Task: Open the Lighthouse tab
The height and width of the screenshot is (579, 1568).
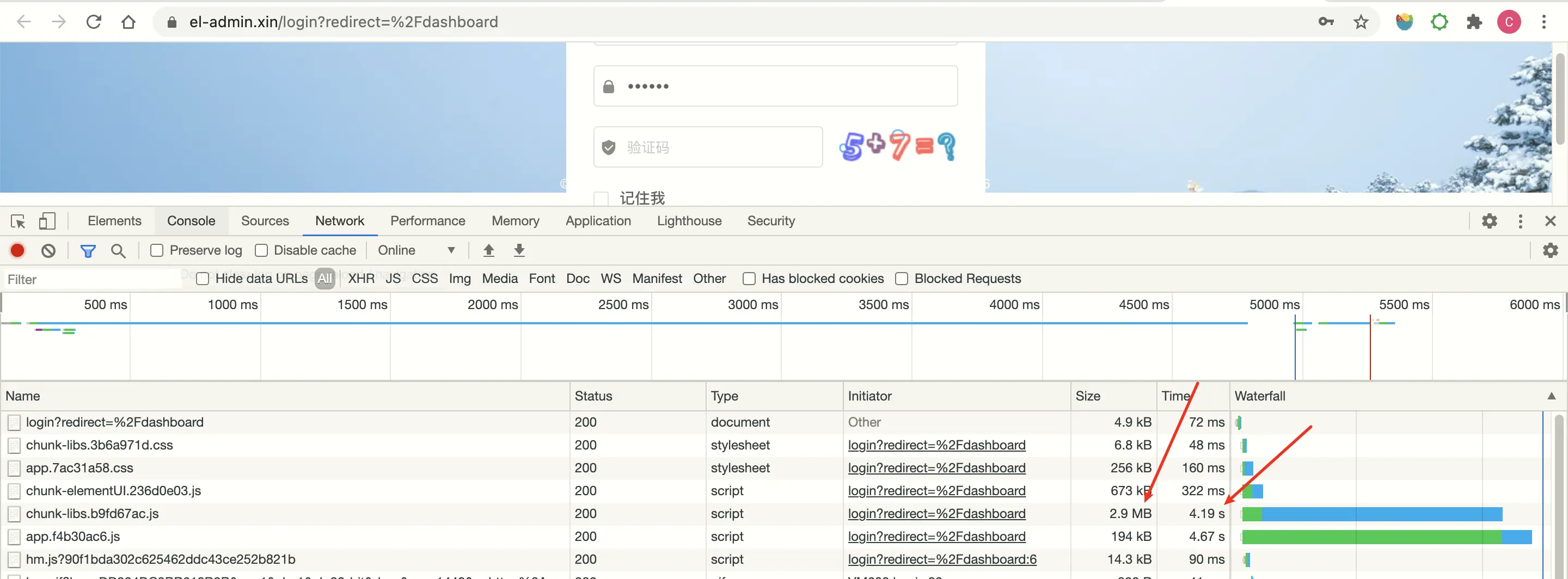Action: (x=689, y=221)
